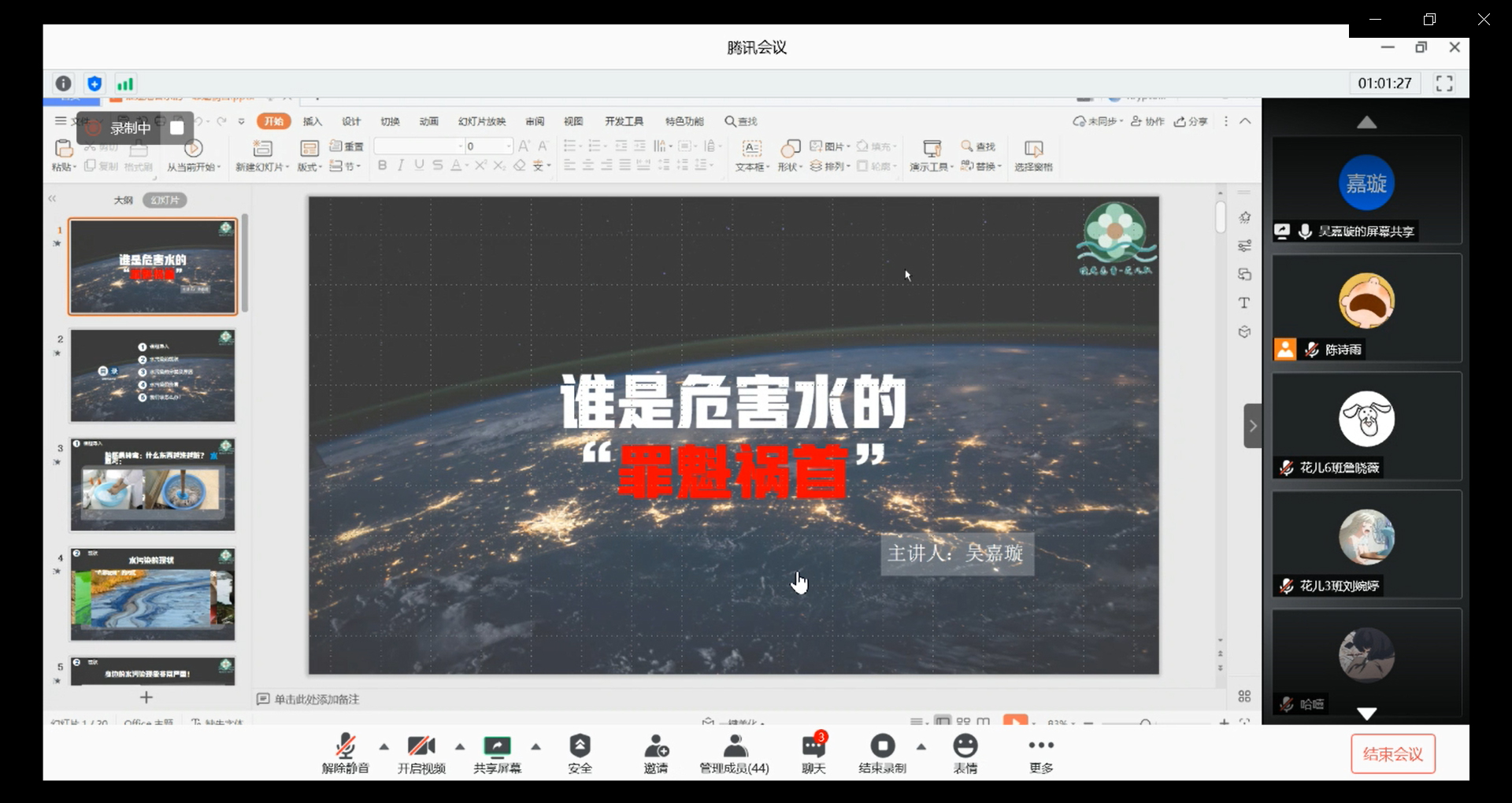Switch to the 大纲 (Outline) pane tab

124,200
